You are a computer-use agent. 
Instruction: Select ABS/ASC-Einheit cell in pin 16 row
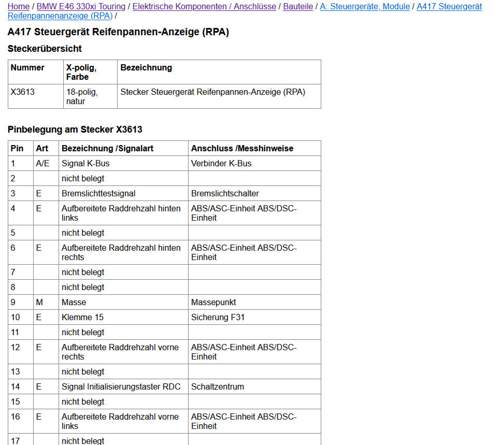coord(255,421)
